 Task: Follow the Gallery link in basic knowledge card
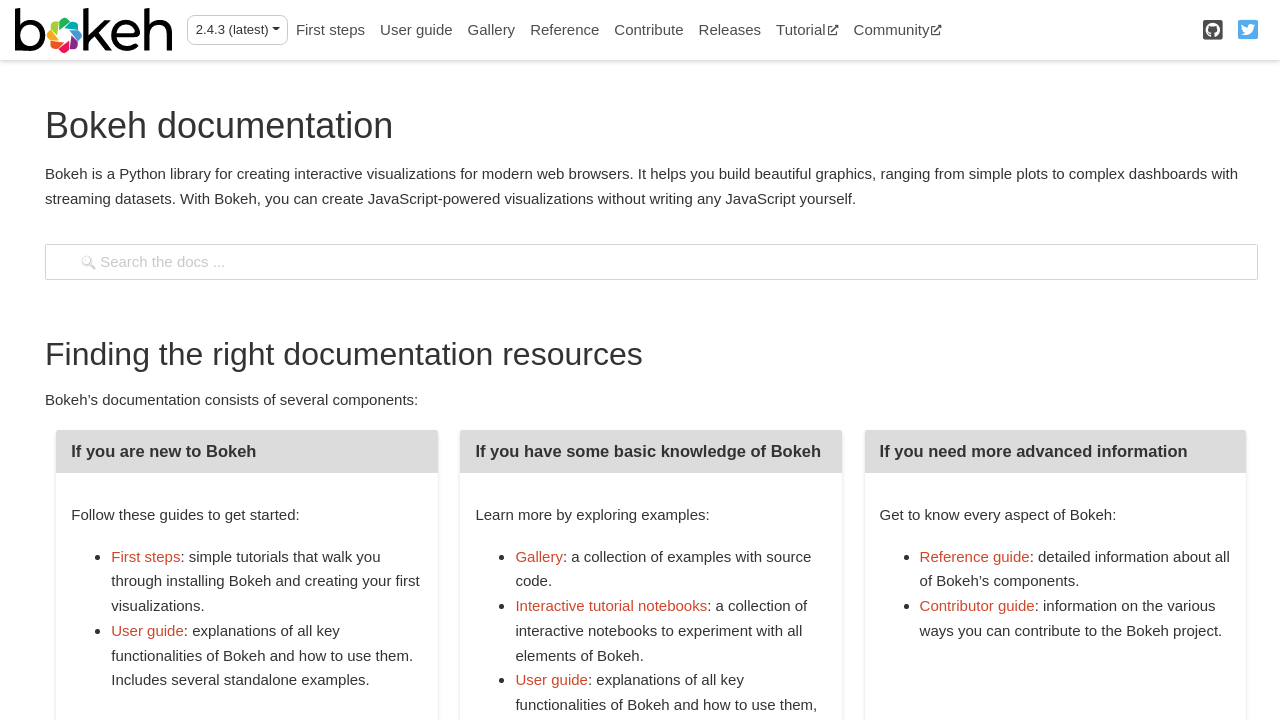click(539, 557)
